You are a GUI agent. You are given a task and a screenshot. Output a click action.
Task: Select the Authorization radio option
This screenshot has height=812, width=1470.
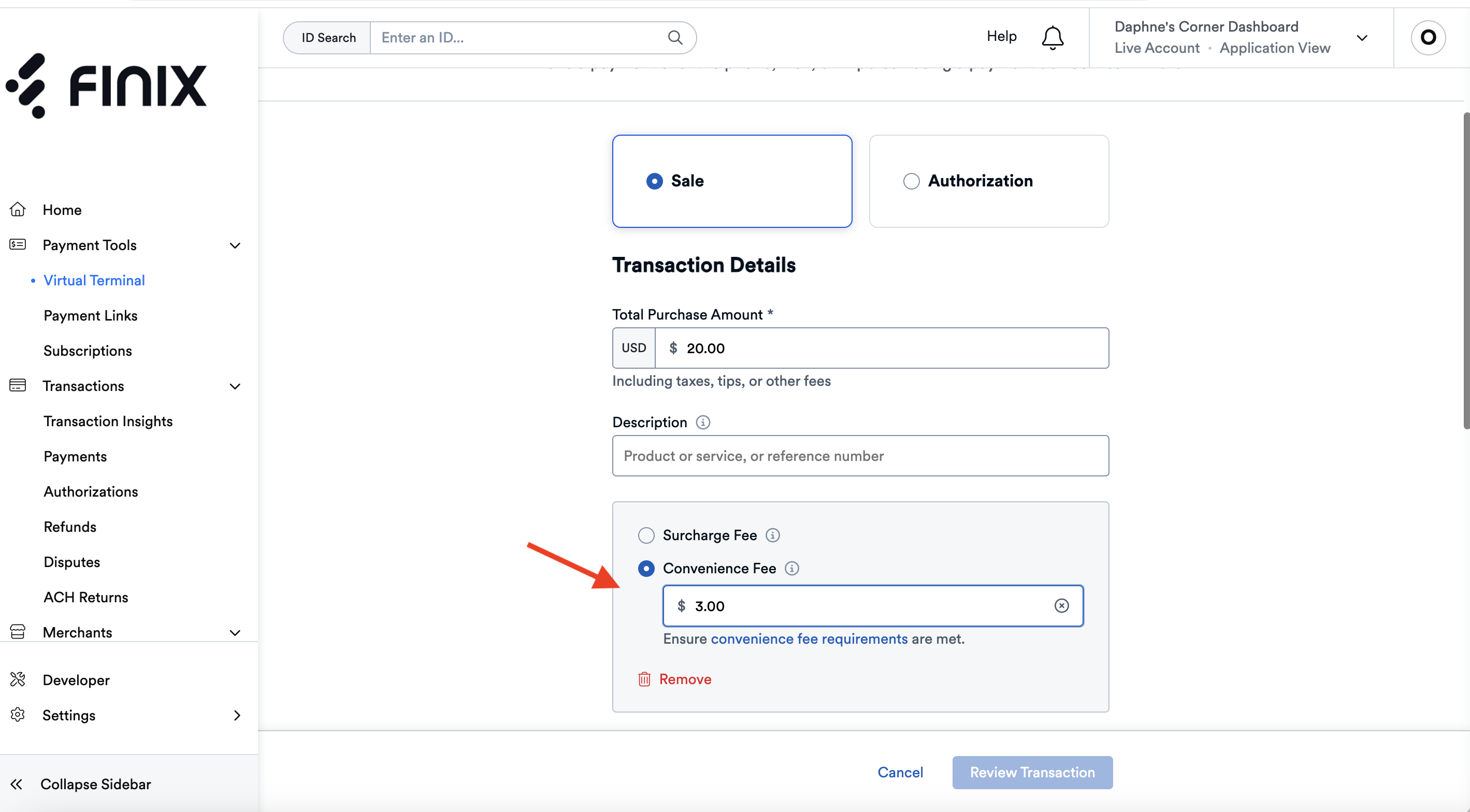(x=911, y=181)
